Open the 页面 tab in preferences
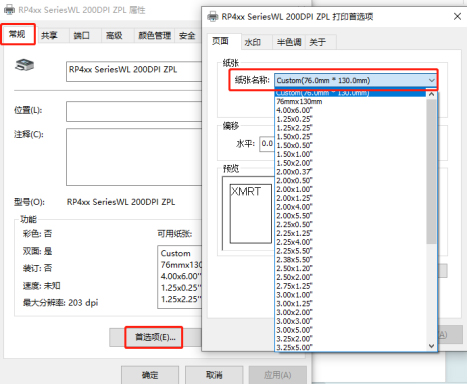This screenshot has height=385, width=468. point(221,41)
